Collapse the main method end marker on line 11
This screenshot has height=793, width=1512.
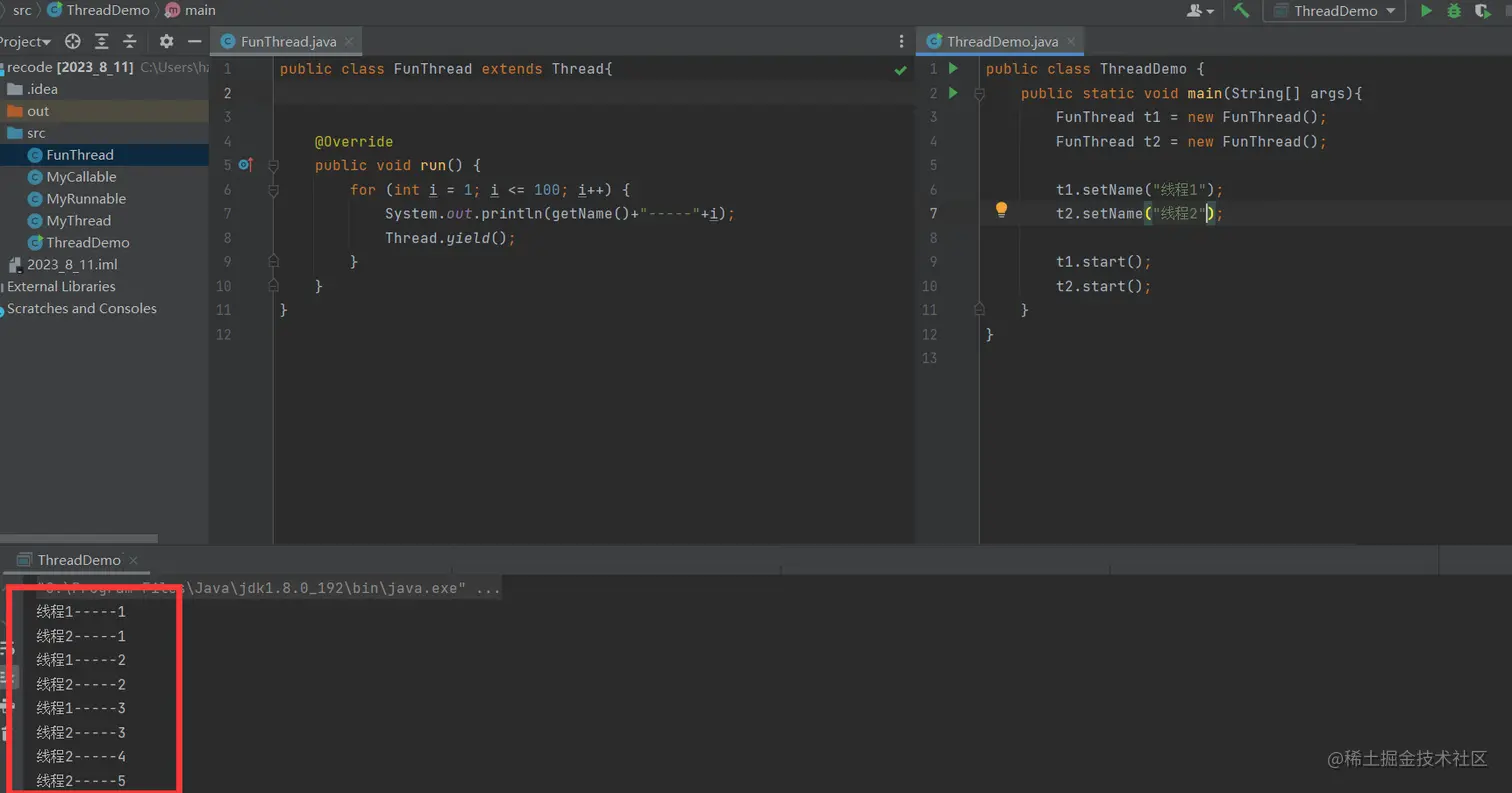pyautogui.click(x=979, y=310)
